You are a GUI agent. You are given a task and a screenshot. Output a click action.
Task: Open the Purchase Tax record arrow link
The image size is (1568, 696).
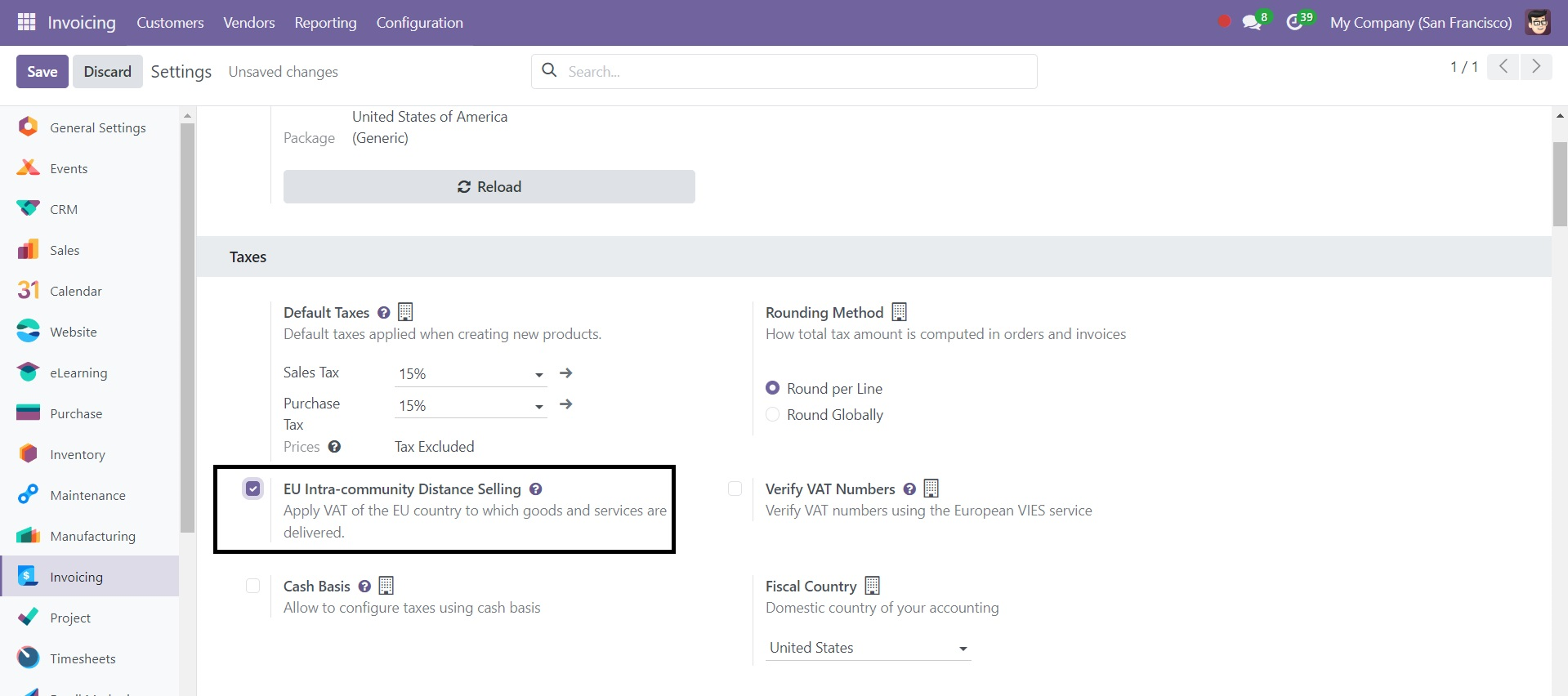[565, 404]
